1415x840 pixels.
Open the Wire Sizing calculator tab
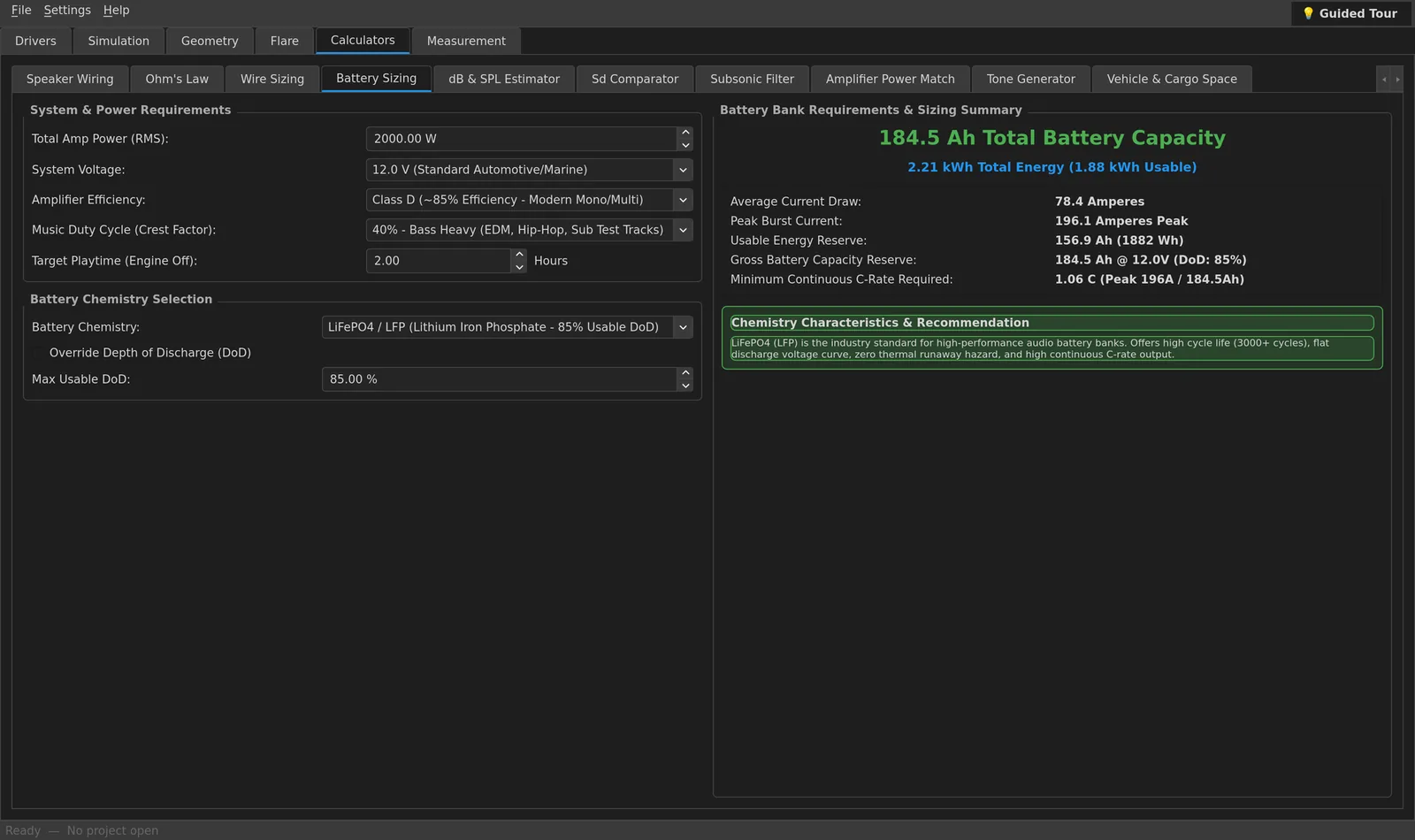pos(272,79)
